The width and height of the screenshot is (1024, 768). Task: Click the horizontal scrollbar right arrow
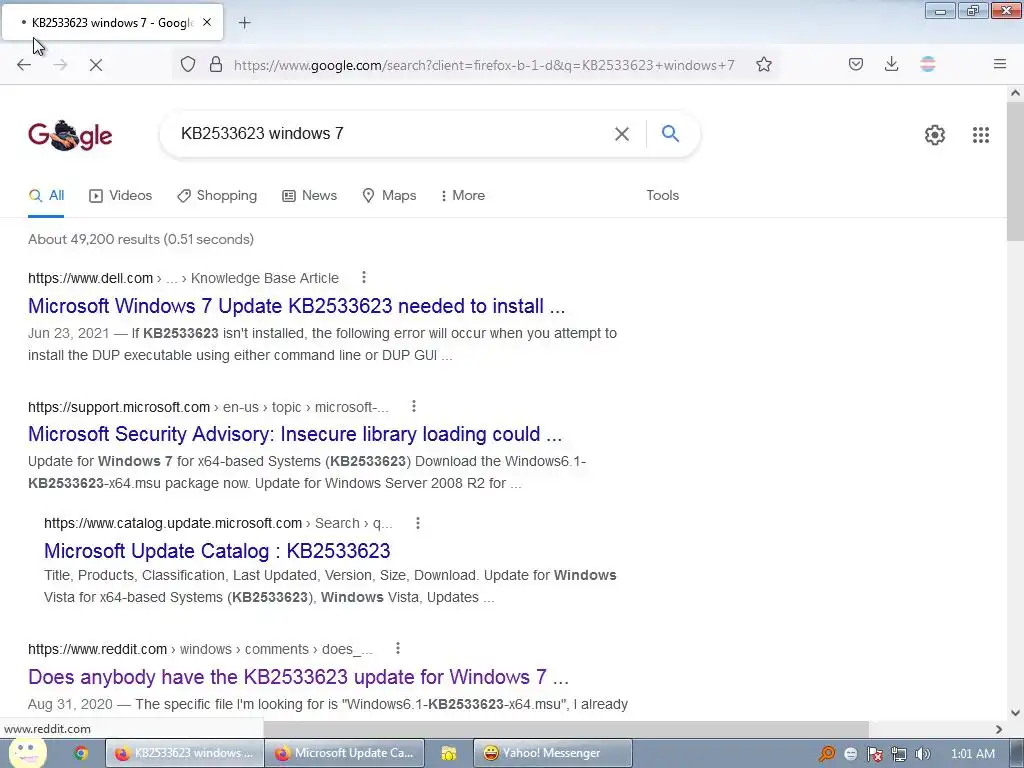tap(999, 729)
